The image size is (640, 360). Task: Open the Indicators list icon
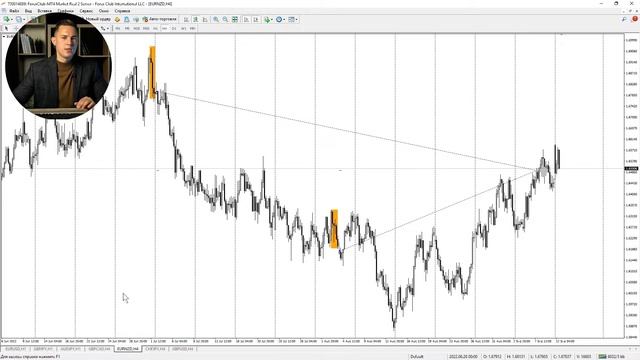point(267,19)
